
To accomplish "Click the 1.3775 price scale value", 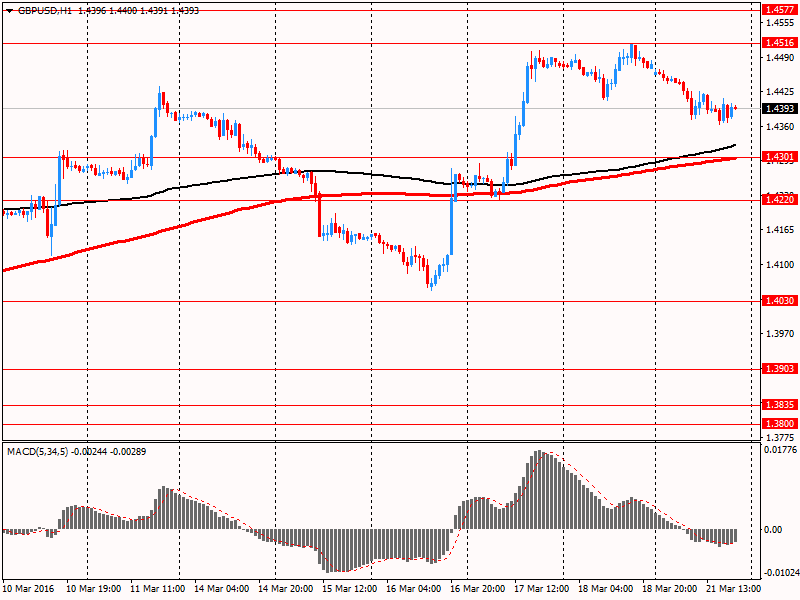I will 781,437.
